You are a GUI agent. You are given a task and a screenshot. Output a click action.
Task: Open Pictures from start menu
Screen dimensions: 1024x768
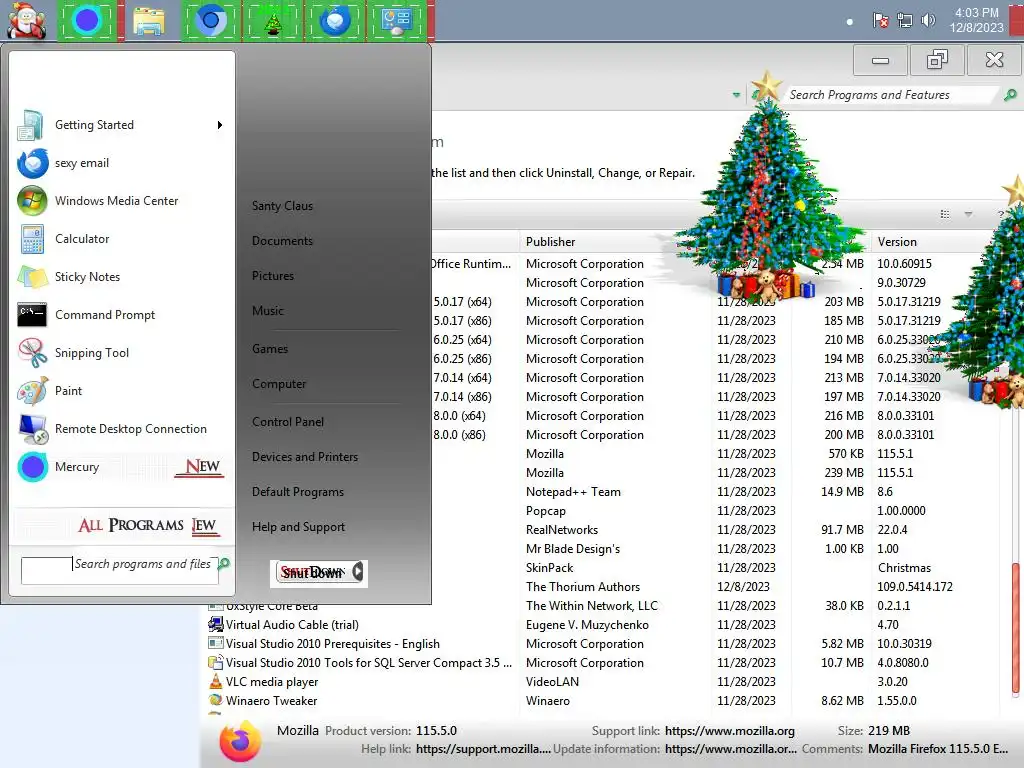(x=273, y=276)
